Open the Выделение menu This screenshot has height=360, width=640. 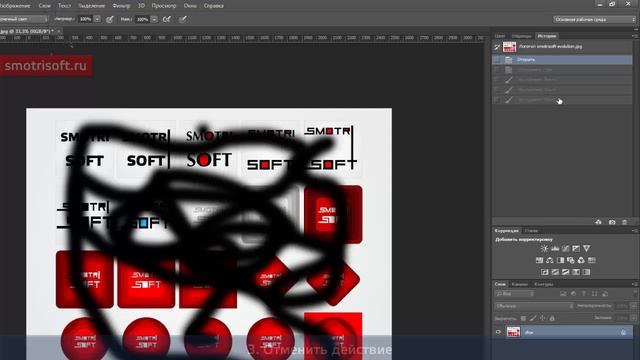coord(91,6)
